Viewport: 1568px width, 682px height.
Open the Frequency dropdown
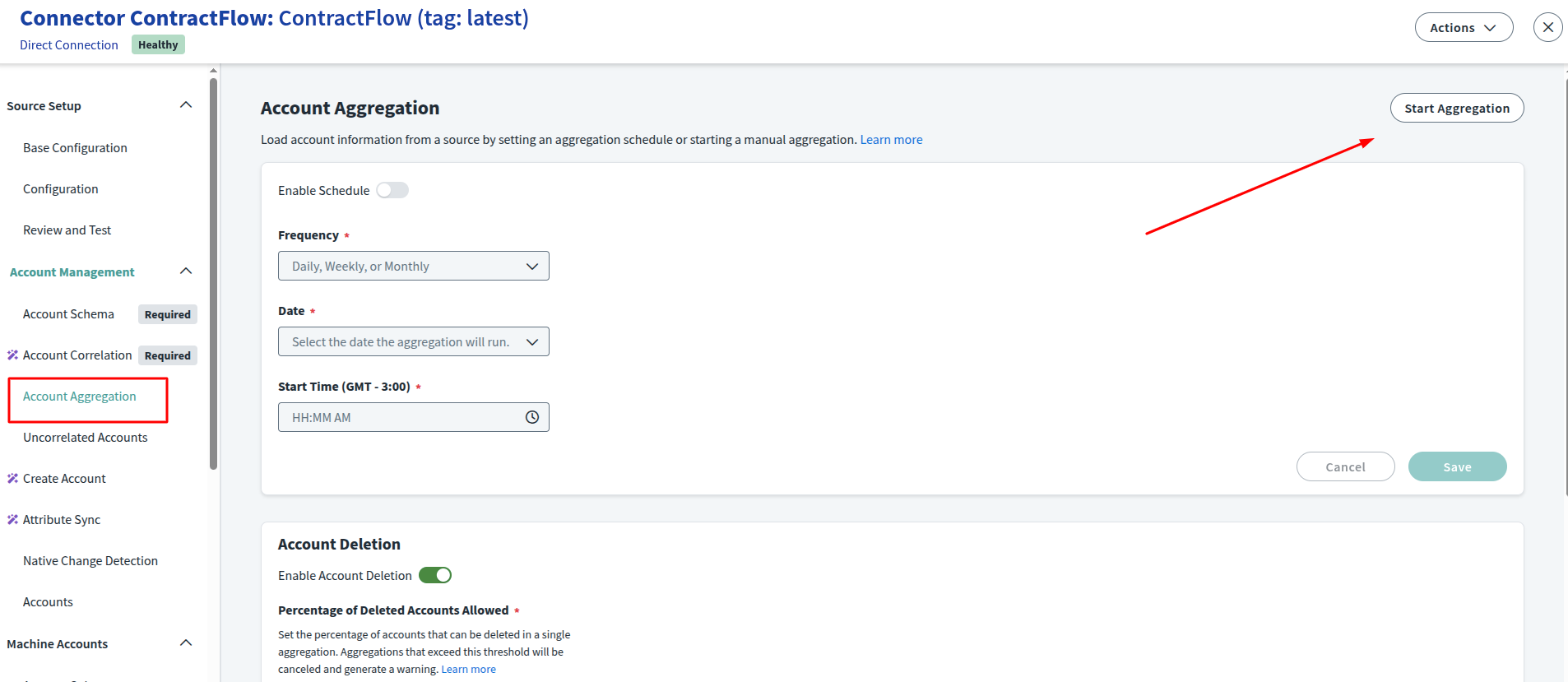413,266
